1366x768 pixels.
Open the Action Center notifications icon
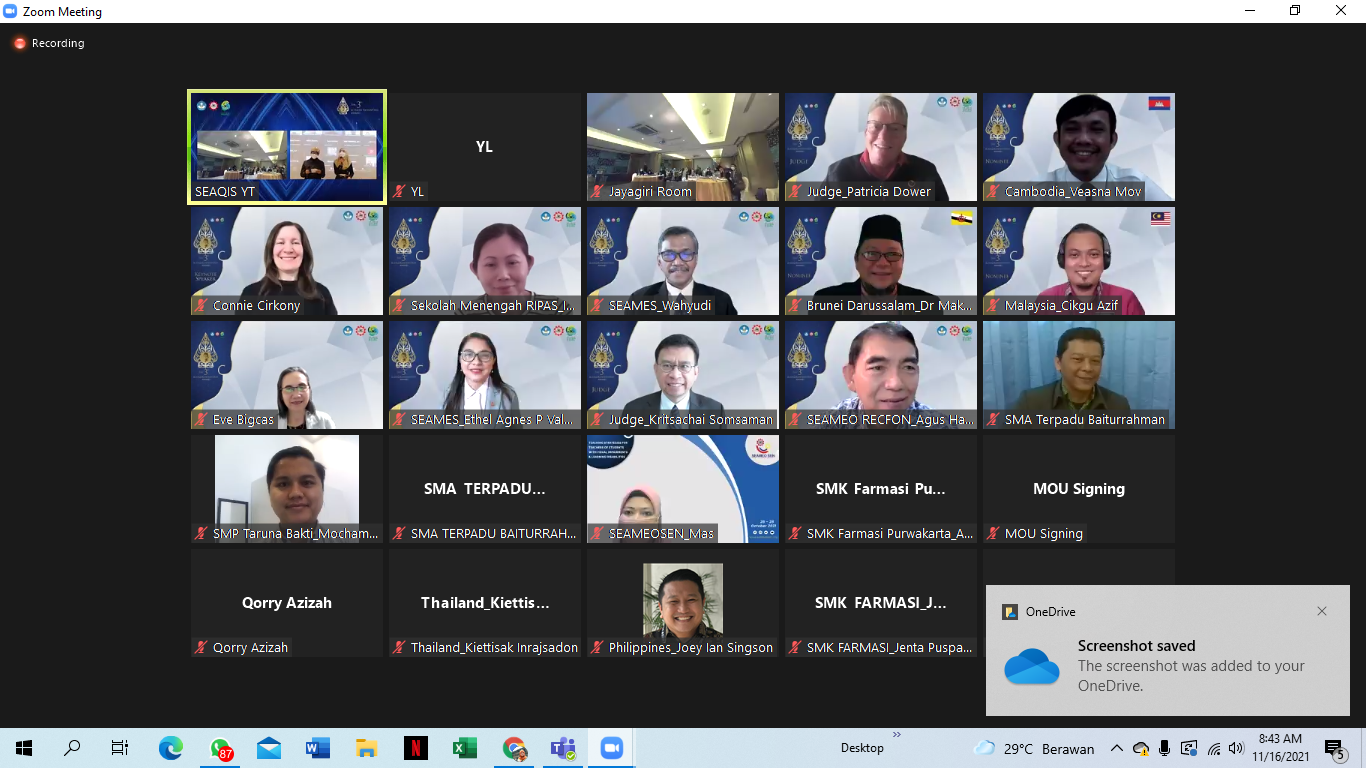(1334, 748)
